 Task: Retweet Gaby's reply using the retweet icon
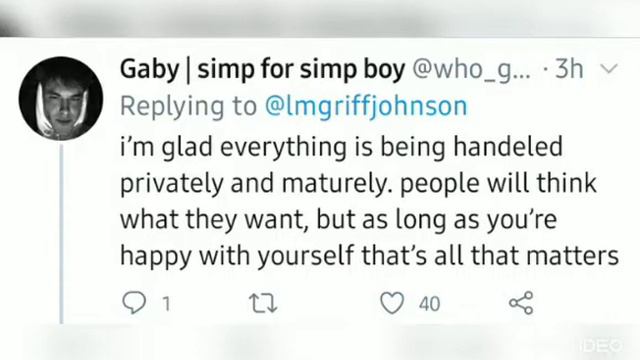point(263,304)
